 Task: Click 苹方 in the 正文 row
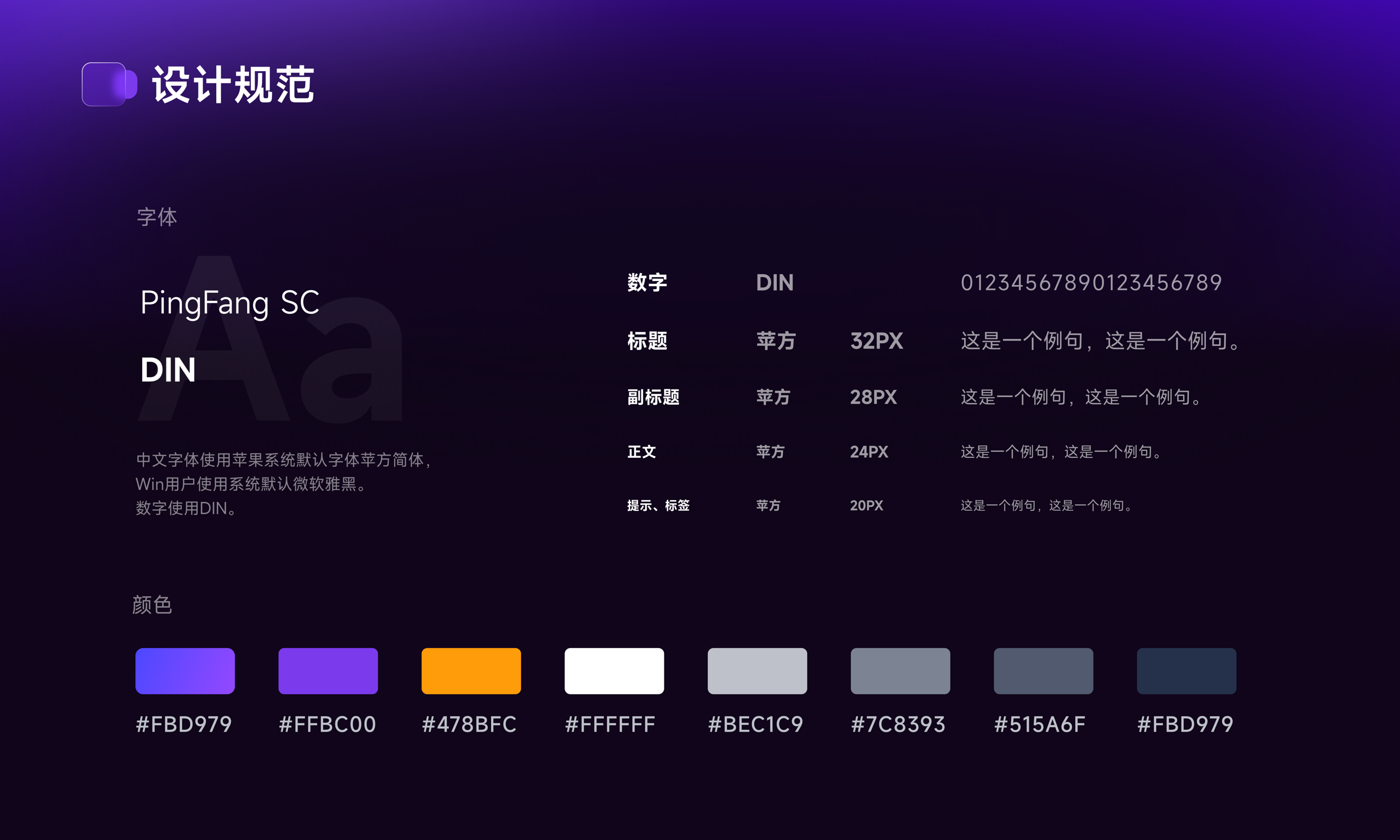click(771, 452)
